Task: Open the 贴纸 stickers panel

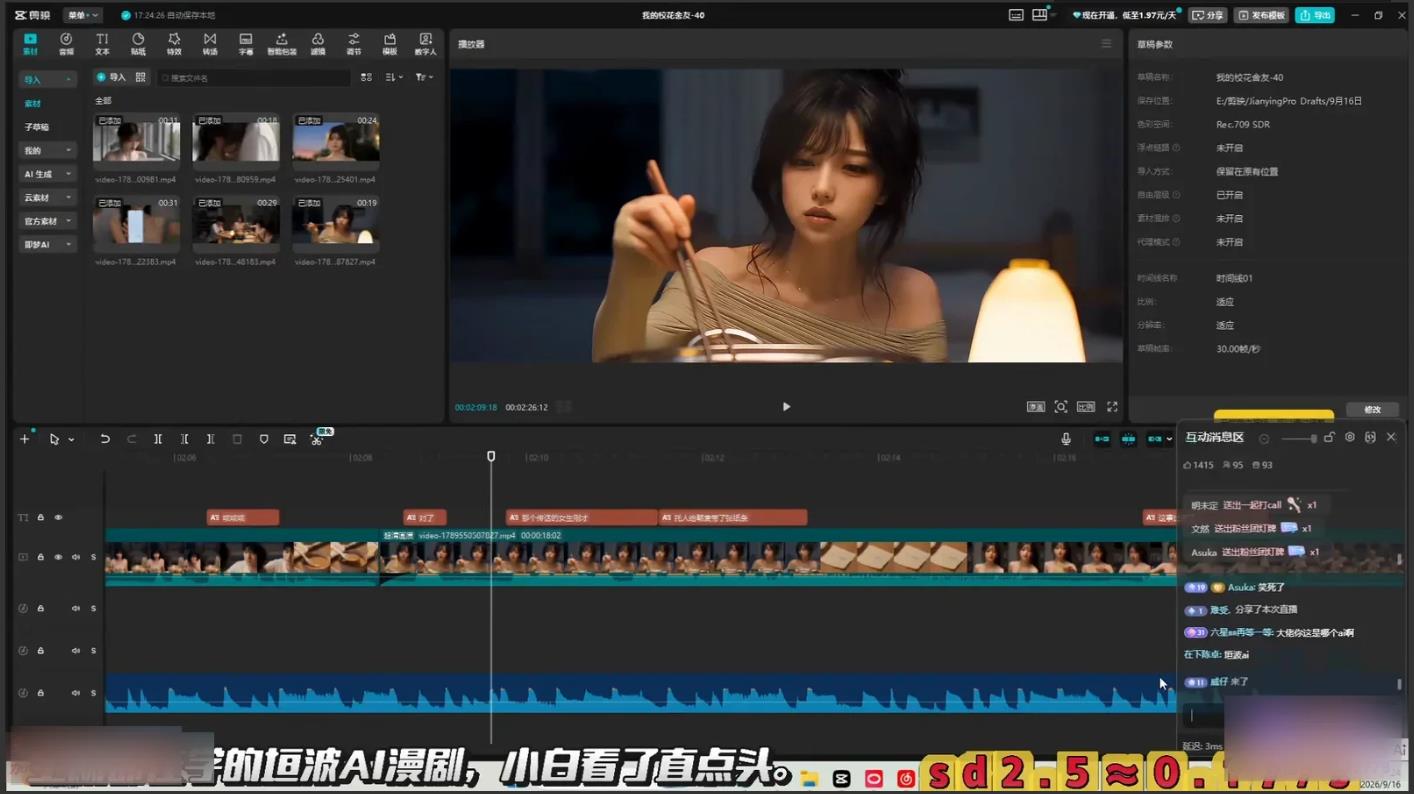Action: click(138, 44)
